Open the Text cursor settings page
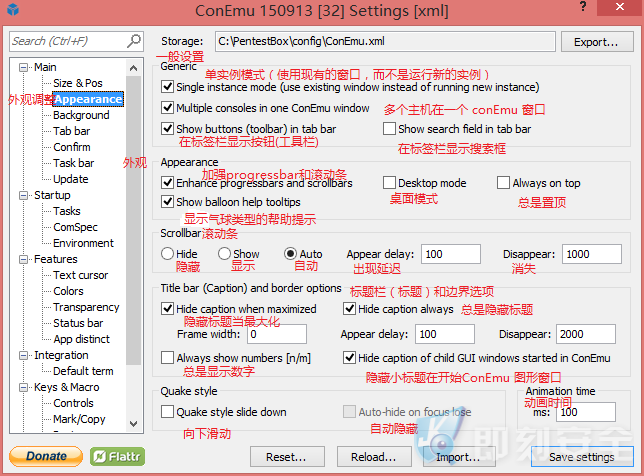 [x=80, y=275]
